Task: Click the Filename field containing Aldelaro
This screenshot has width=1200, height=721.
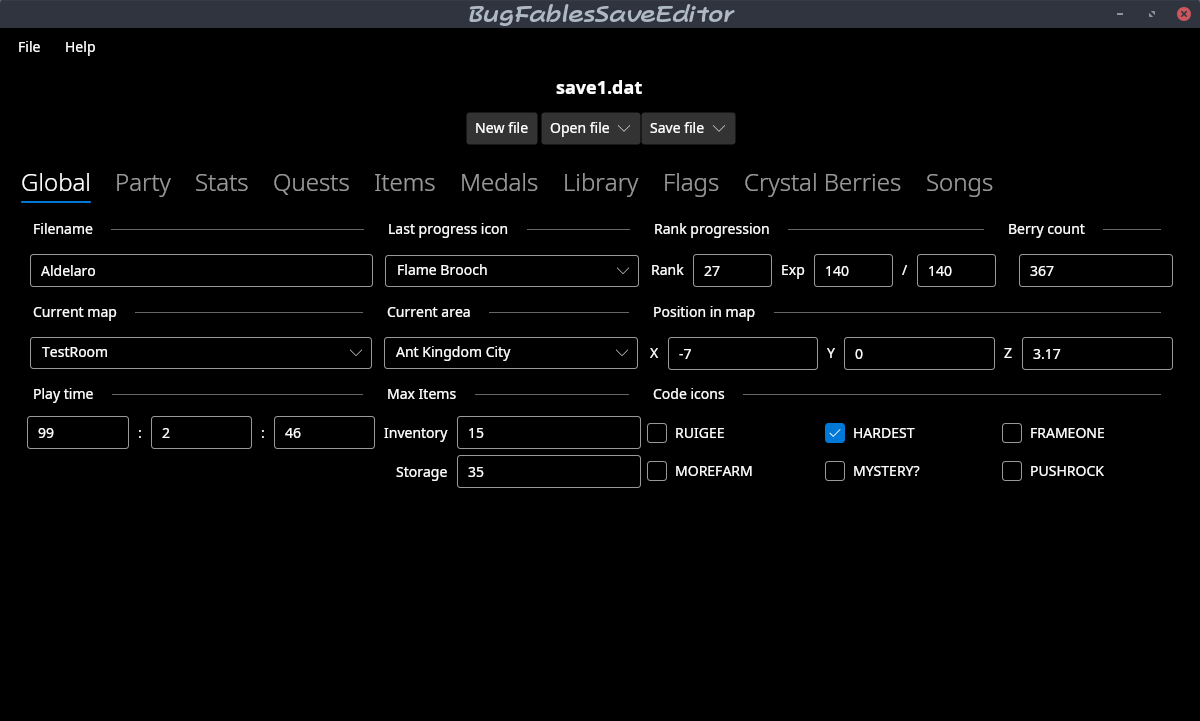Action: click(201, 270)
